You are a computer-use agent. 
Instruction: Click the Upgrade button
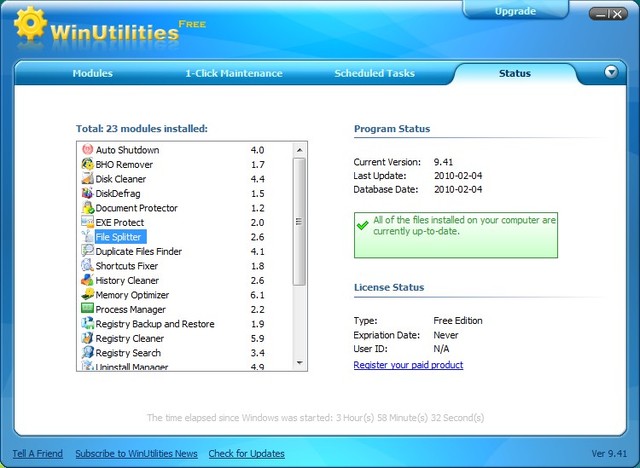[x=516, y=11]
